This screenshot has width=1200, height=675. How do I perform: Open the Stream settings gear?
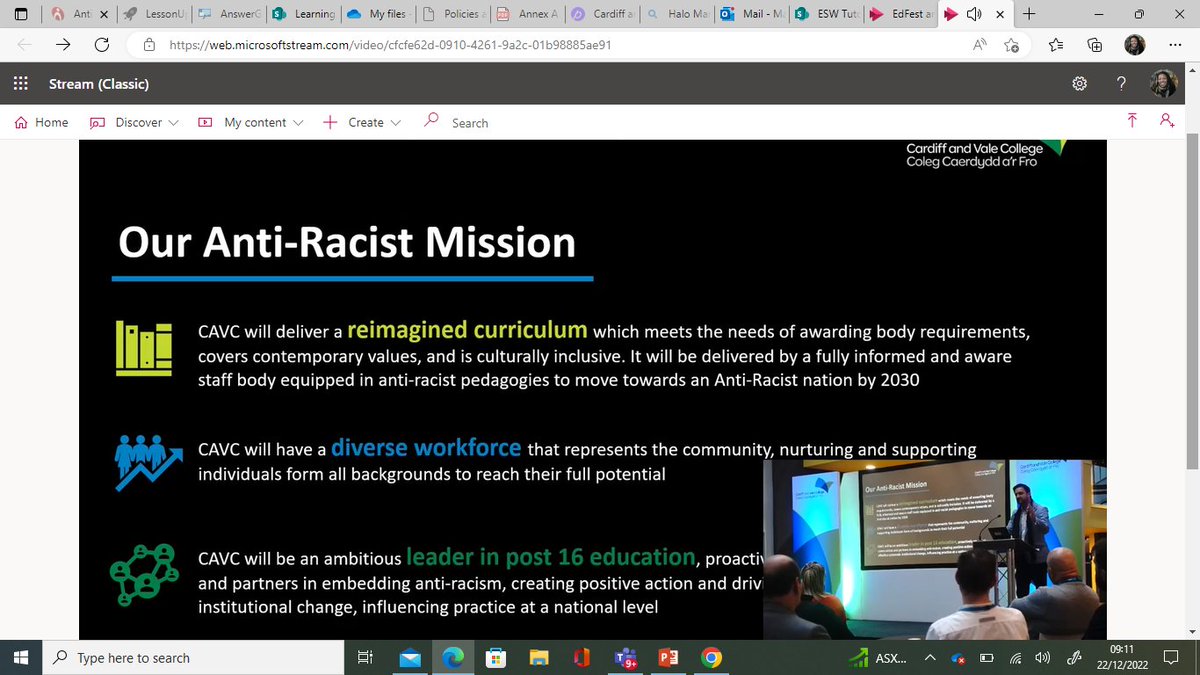pos(1079,84)
